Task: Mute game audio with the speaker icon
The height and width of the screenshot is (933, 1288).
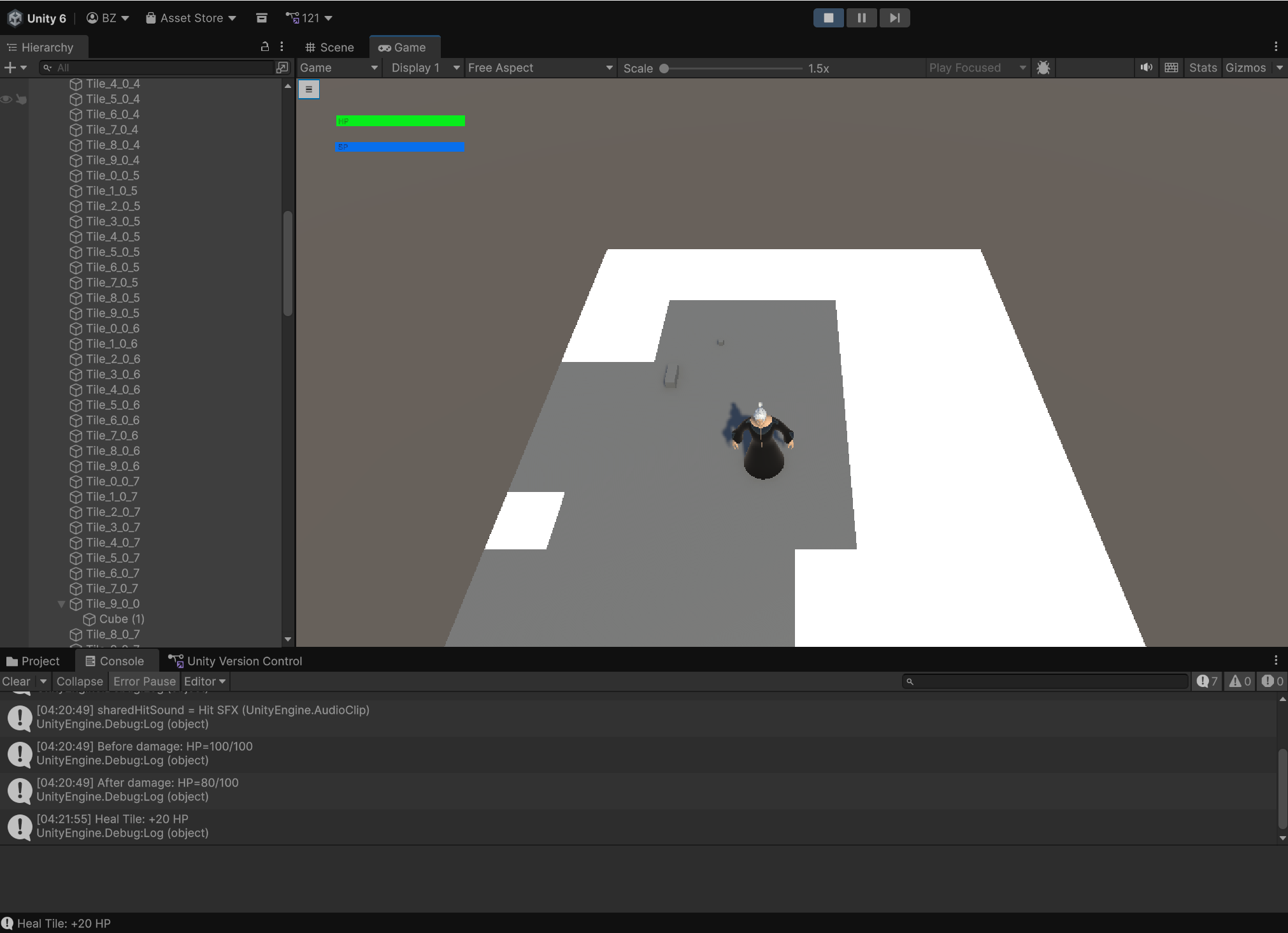Action: point(1146,68)
